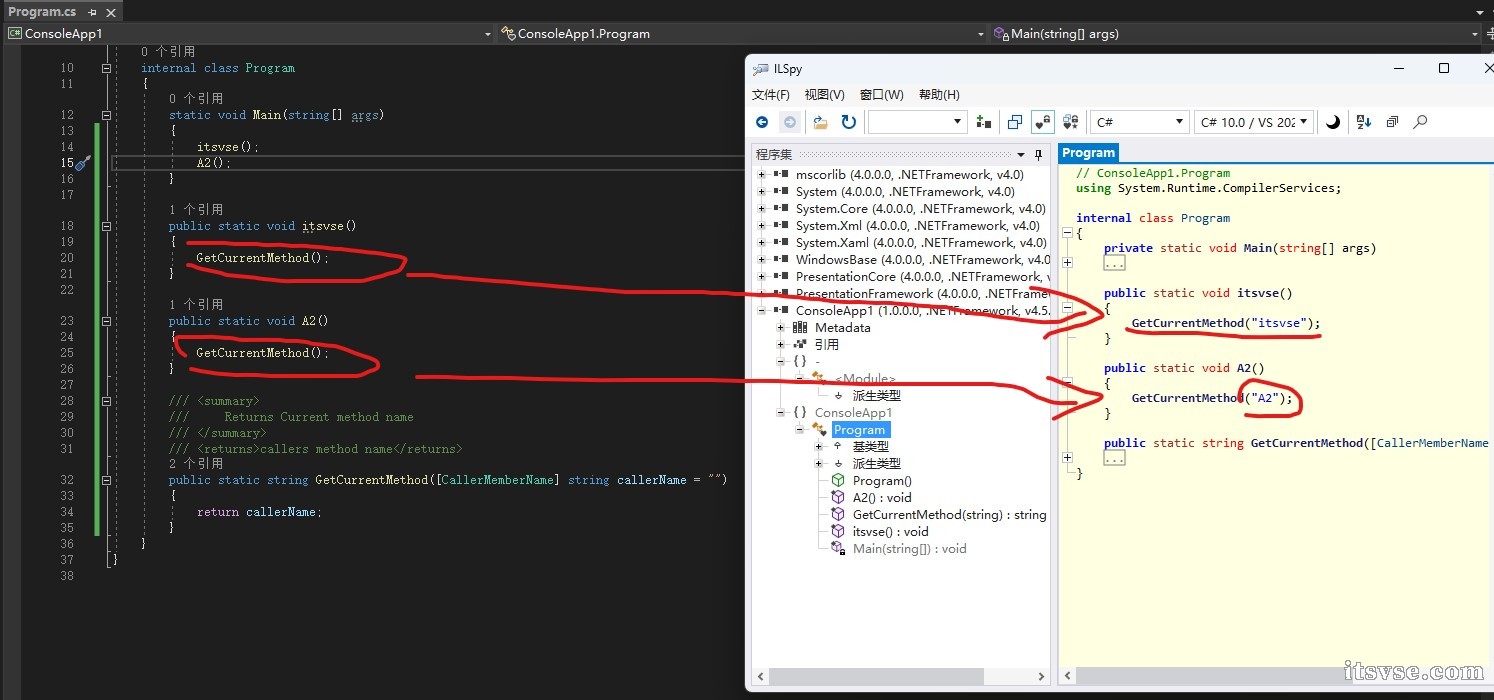The height and width of the screenshot is (700, 1494).
Task: Click the assembly tree horizontal scrollbar left arrow
Action: (759, 677)
